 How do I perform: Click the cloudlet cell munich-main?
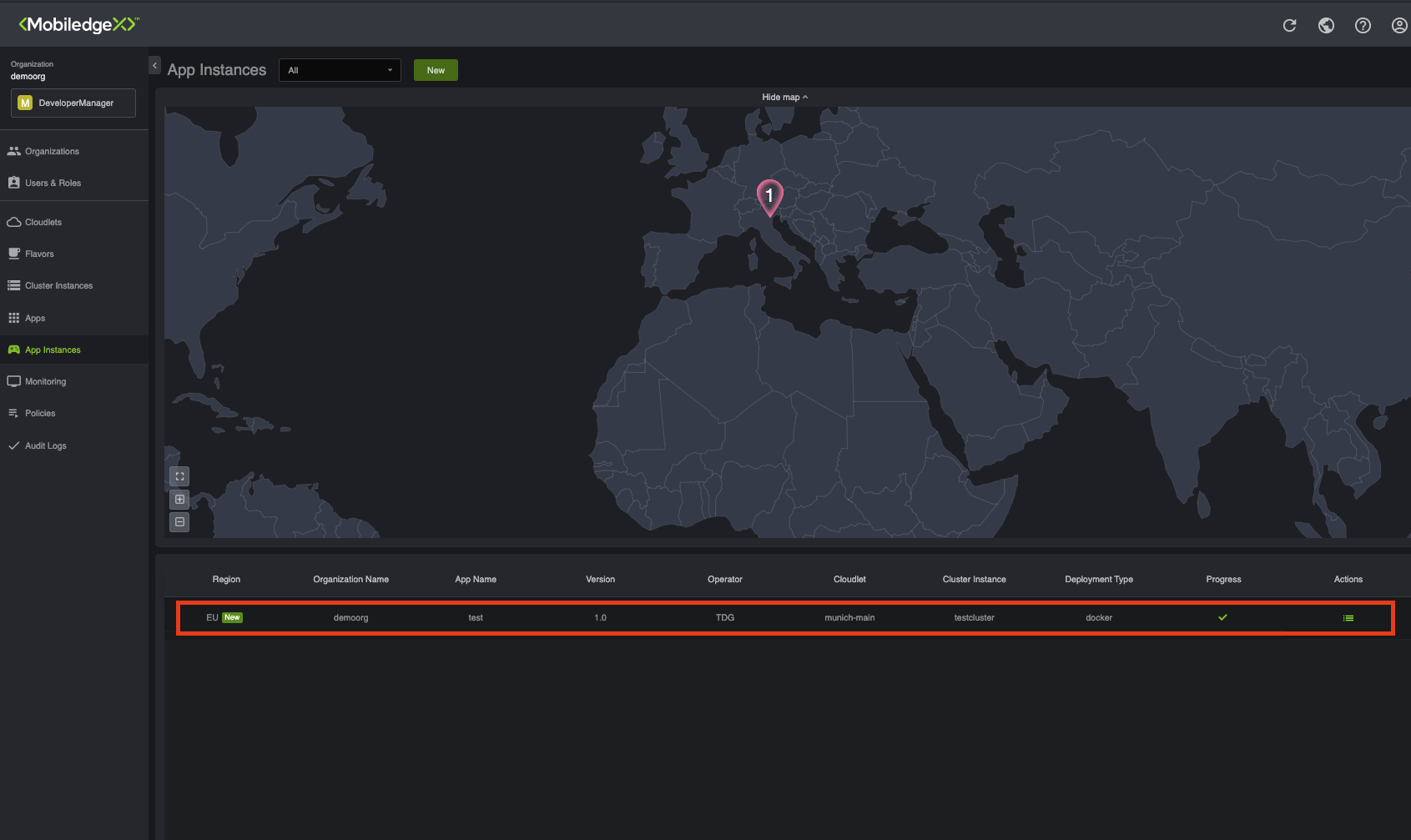849,617
